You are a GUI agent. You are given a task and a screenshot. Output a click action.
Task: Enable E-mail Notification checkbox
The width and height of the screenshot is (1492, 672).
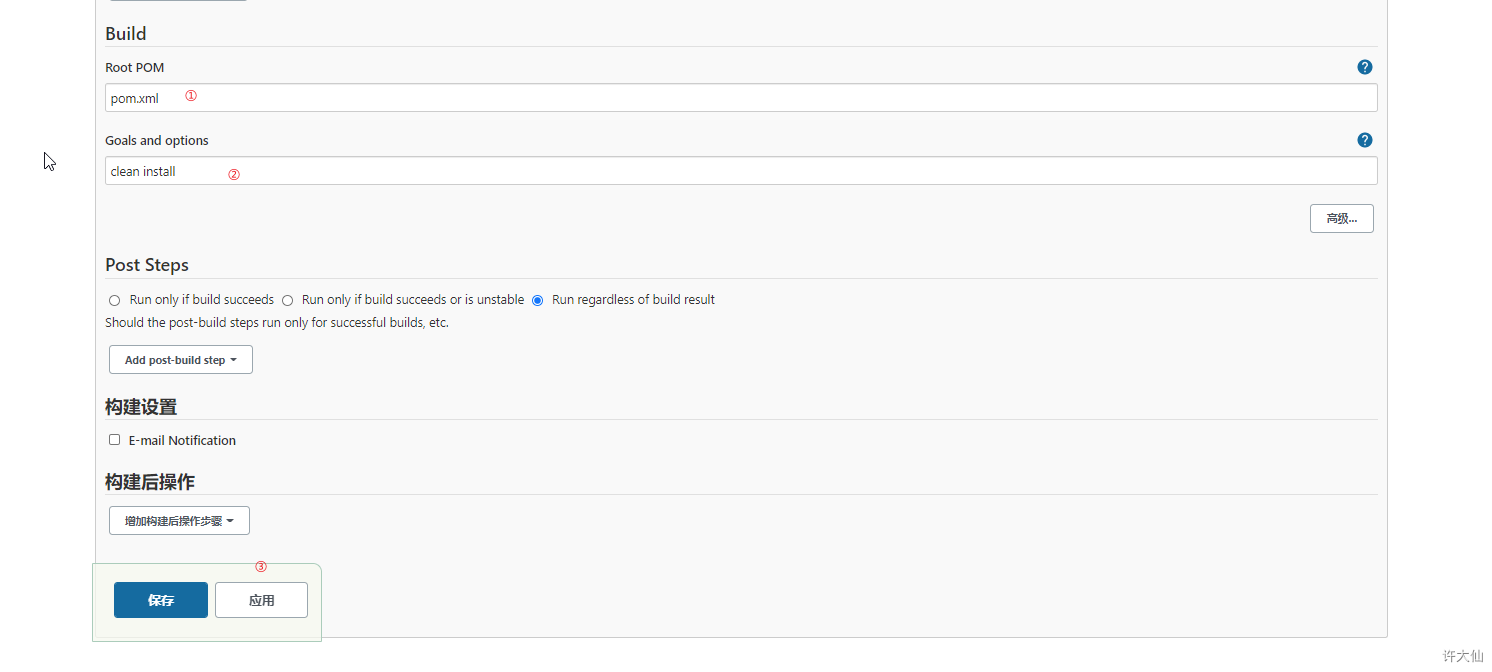pos(115,440)
